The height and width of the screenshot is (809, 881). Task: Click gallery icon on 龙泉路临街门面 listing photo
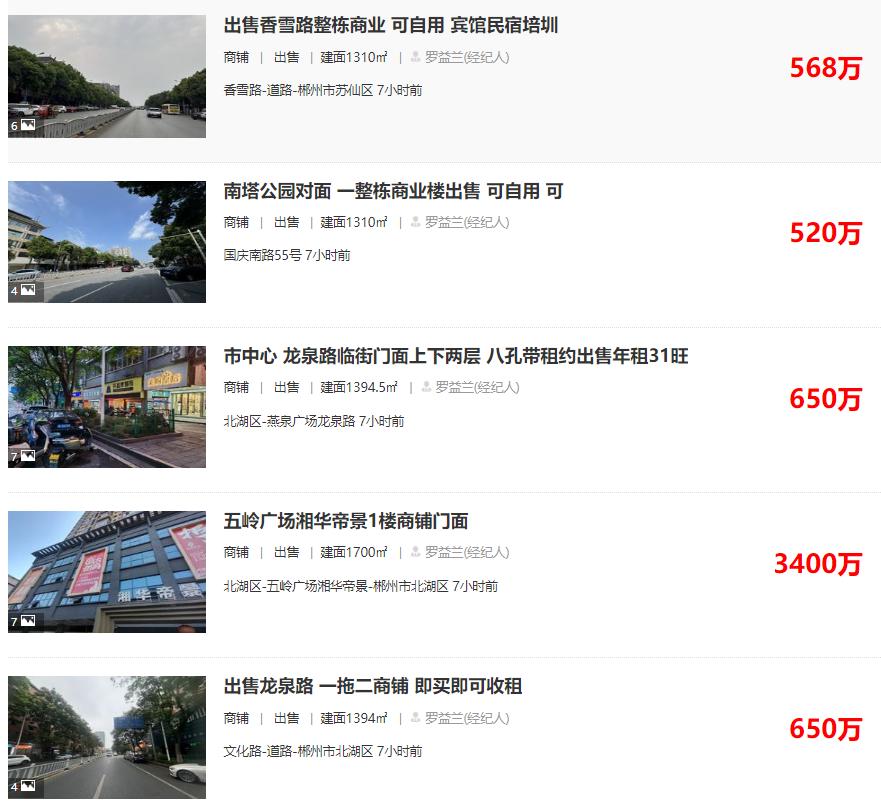pyautogui.click(x=28, y=455)
